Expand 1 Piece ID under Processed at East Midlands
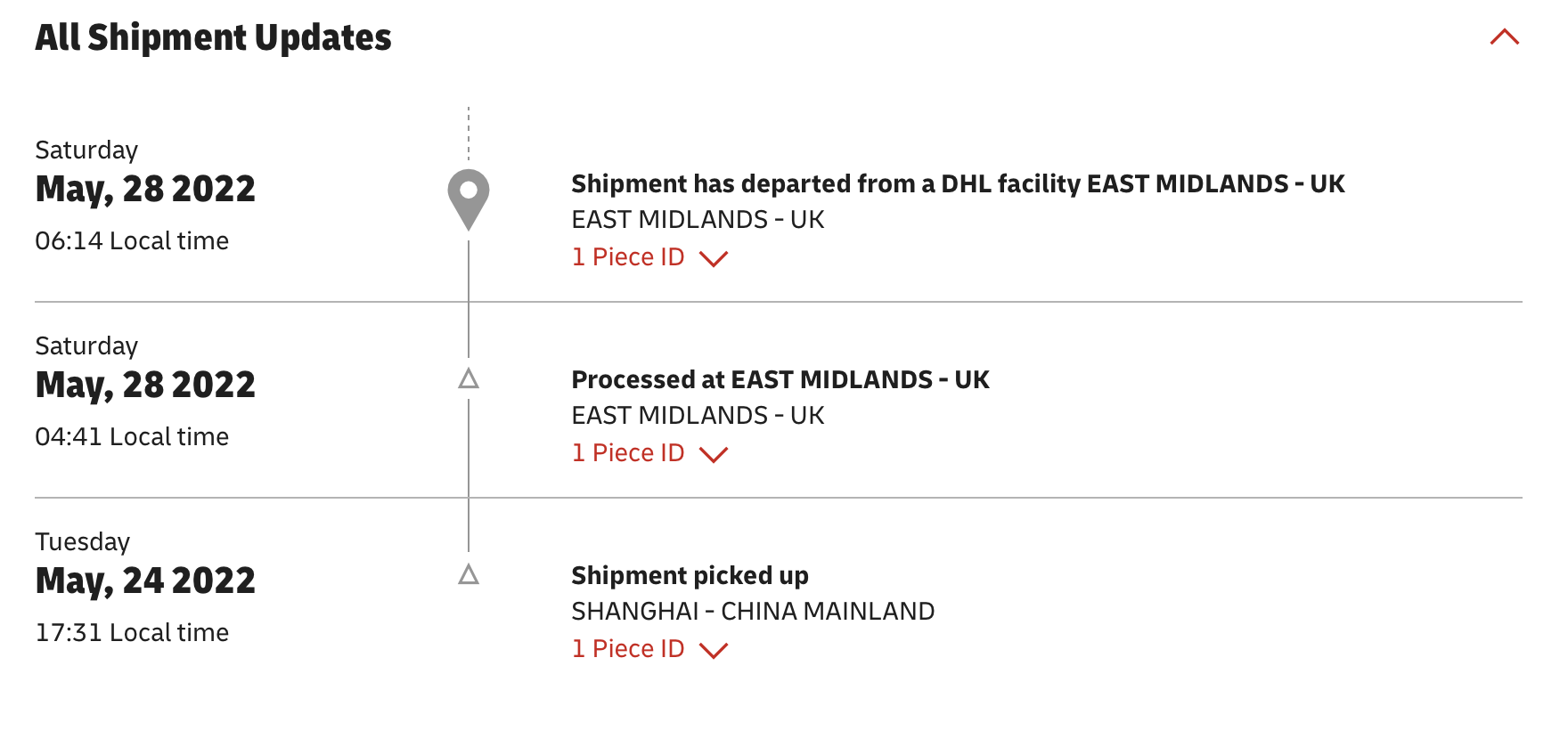1568x739 pixels. click(x=649, y=453)
